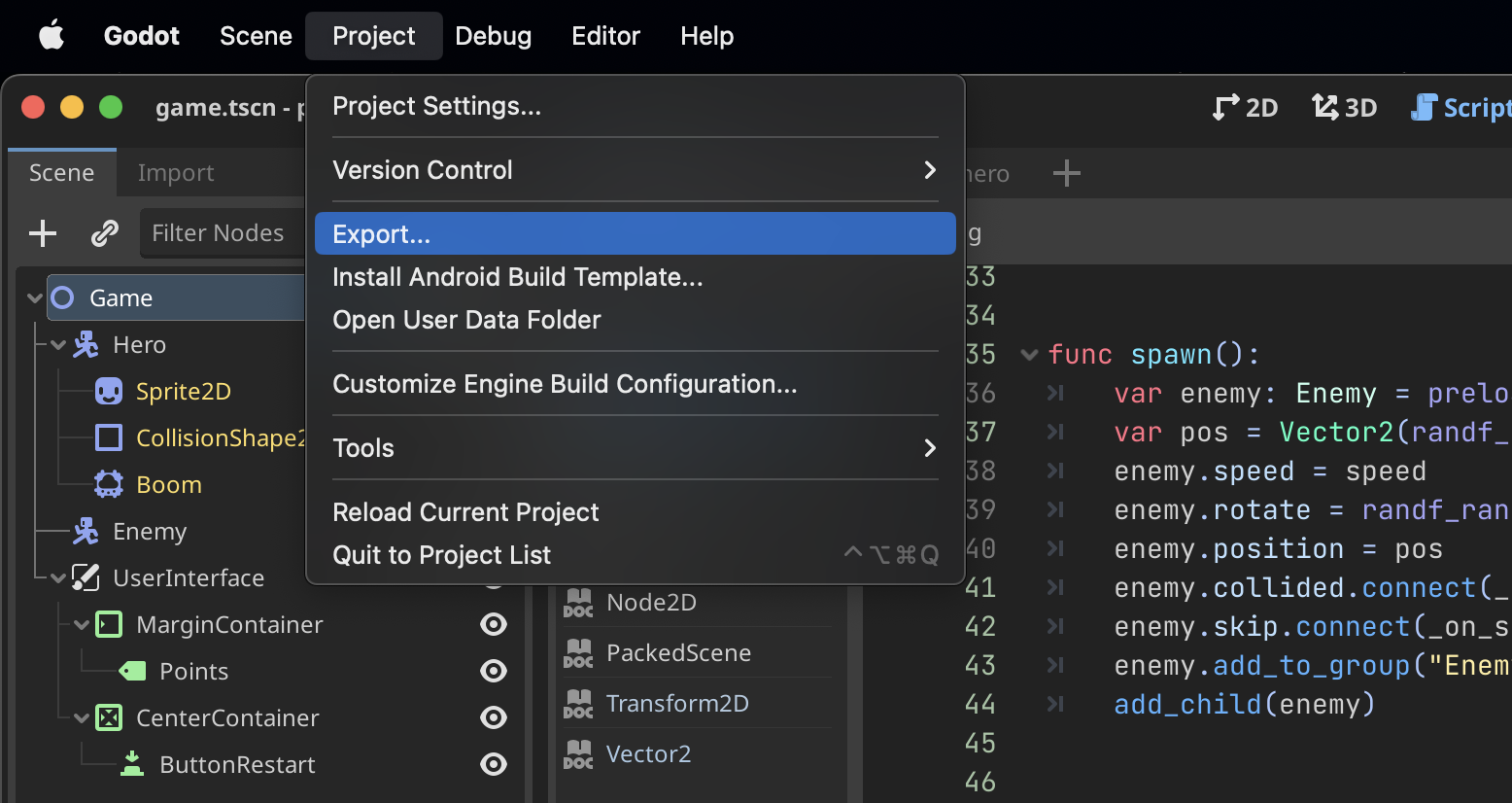
Task: Click the UserInterface CanvasLayer icon
Action: click(86, 577)
